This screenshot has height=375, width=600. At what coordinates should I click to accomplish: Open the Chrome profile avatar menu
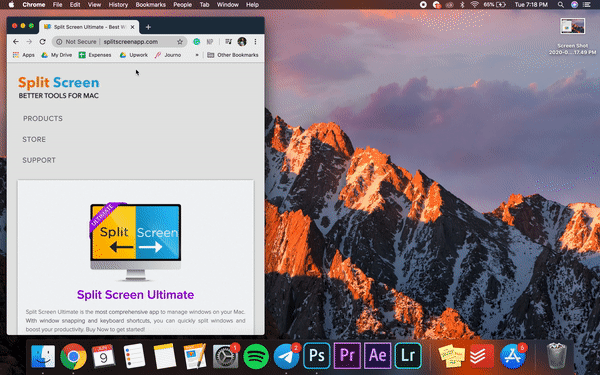click(x=242, y=42)
